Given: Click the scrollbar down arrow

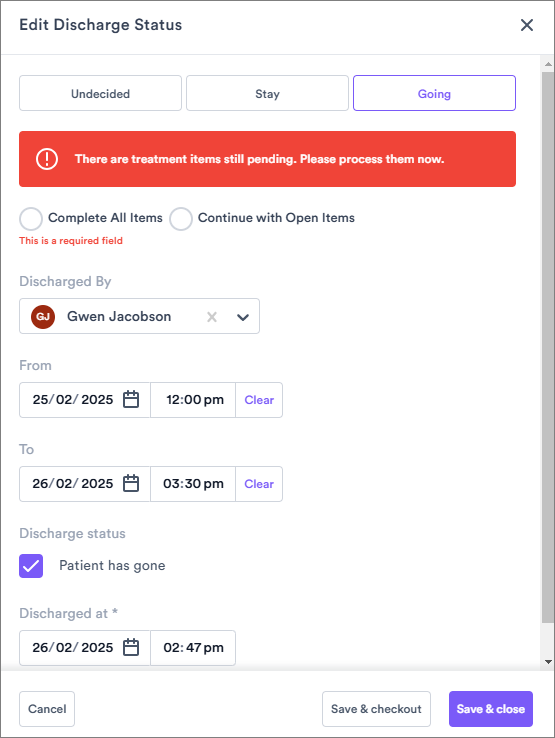Looking at the screenshot, I should [x=548, y=662].
